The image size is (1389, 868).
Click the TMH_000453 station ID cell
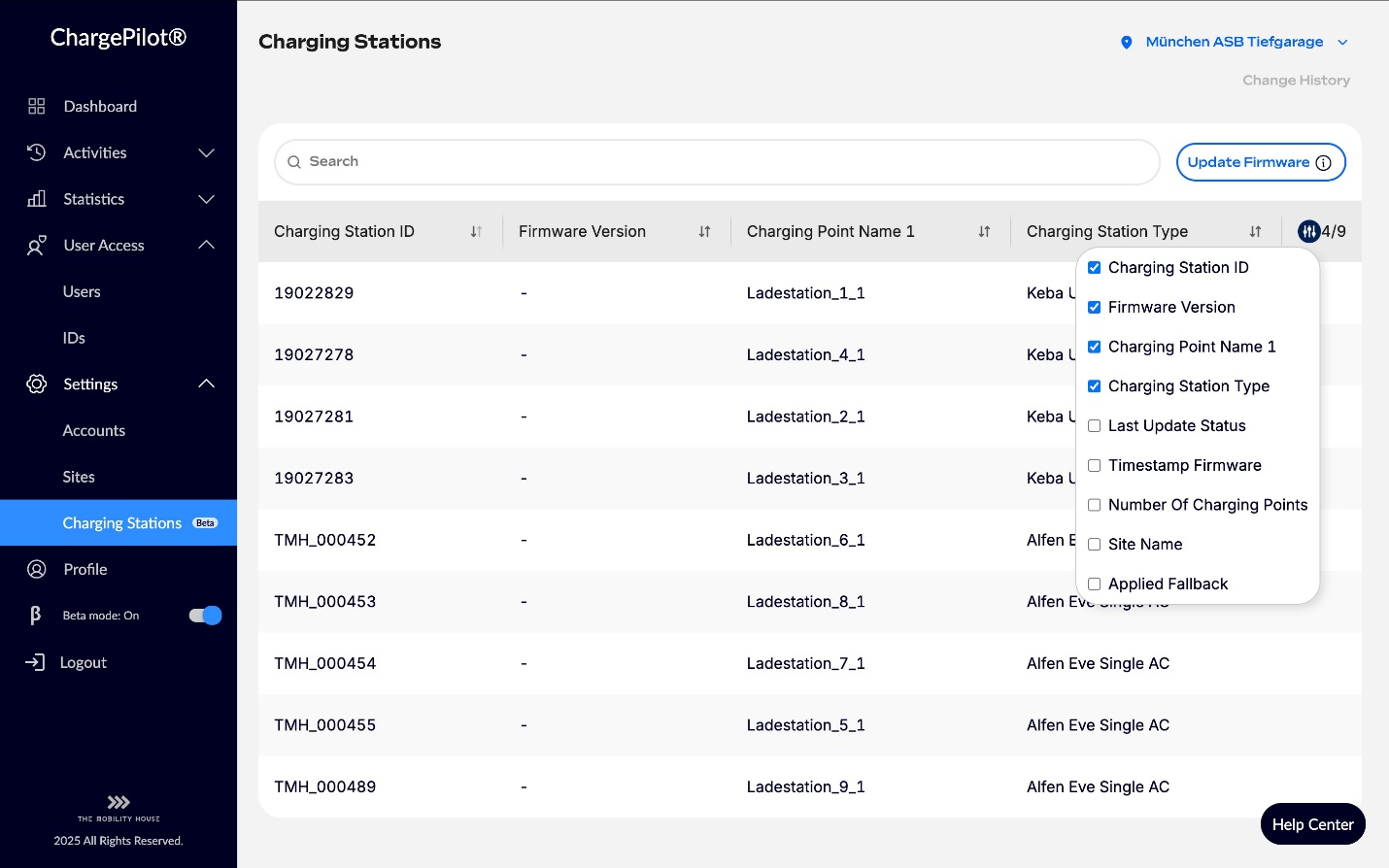pos(324,602)
